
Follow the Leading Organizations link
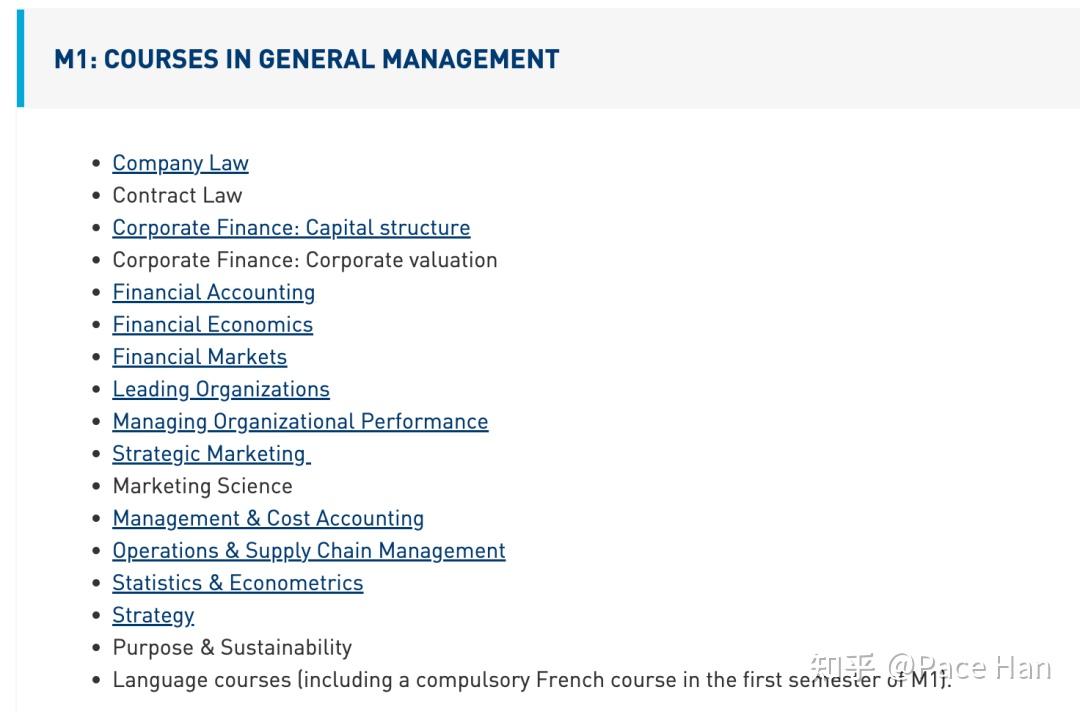pyautogui.click(x=220, y=389)
